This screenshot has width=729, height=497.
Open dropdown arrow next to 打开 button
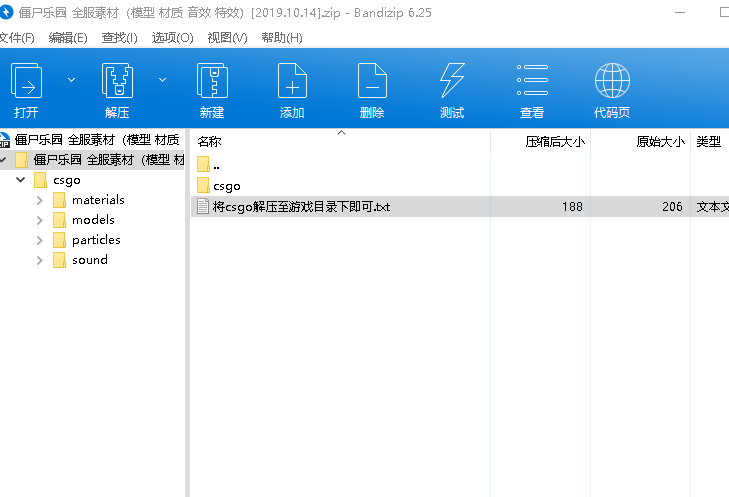coord(71,79)
